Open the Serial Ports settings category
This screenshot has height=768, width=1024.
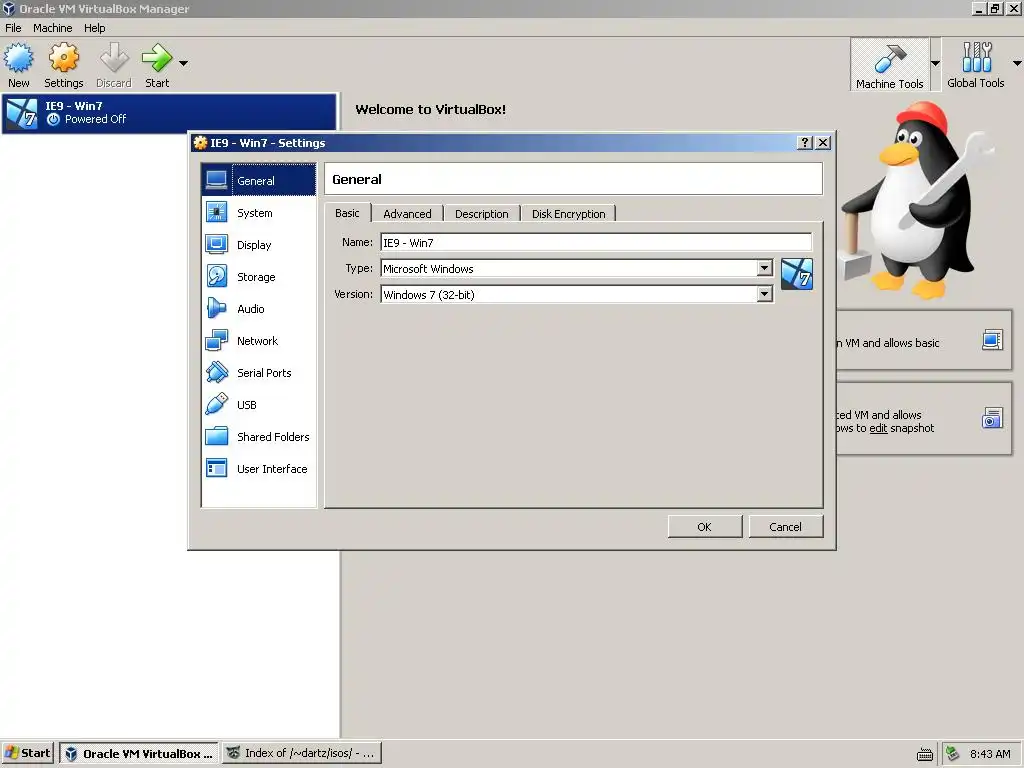259,373
